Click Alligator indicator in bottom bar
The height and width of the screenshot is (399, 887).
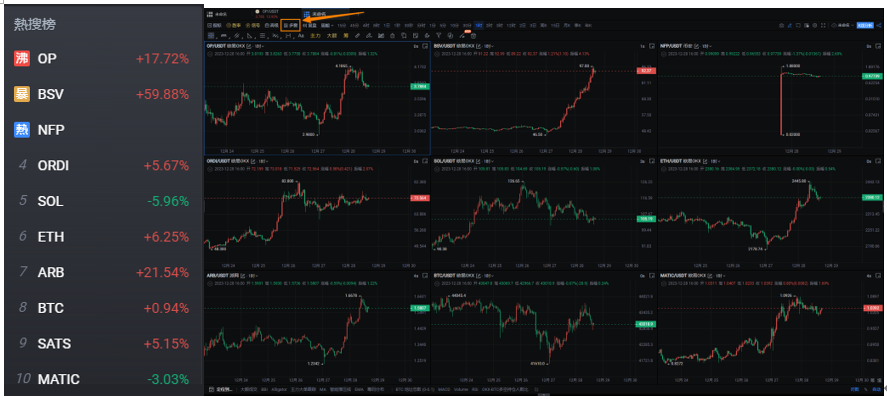279,389
